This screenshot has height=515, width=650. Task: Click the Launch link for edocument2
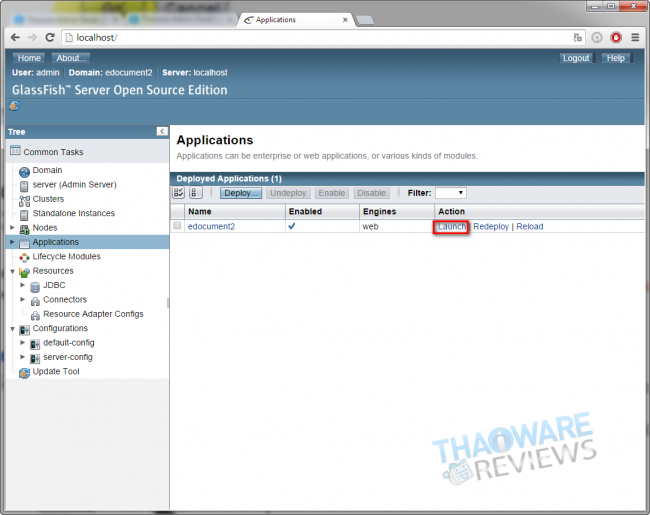coord(452,227)
